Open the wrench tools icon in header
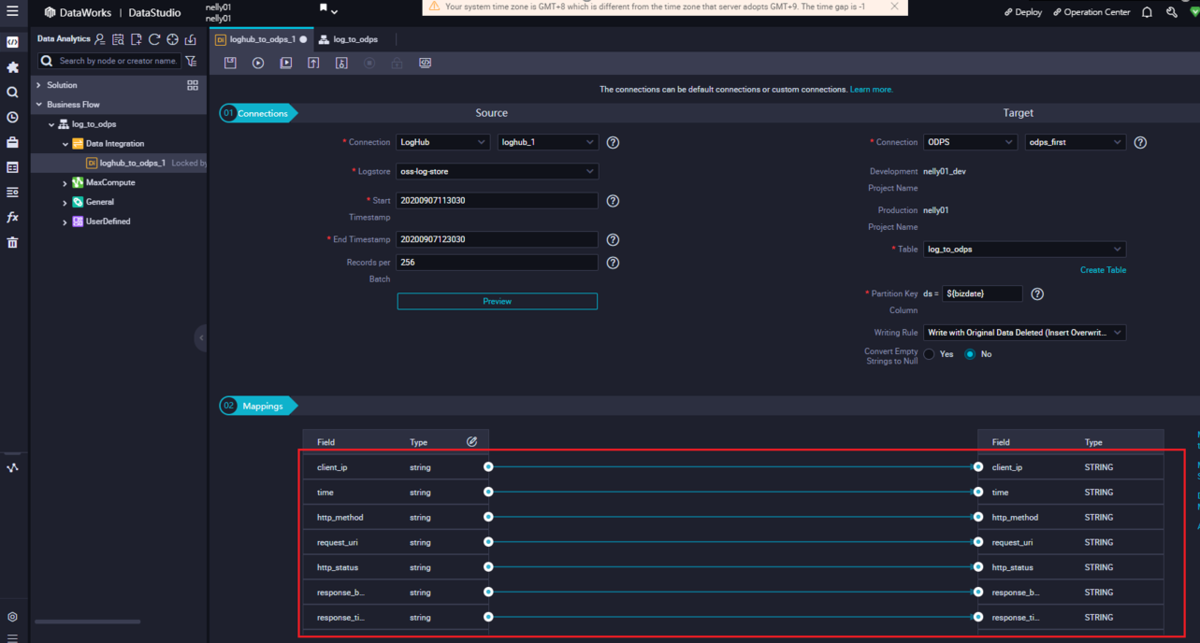1200x643 pixels. [x=1171, y=12]
